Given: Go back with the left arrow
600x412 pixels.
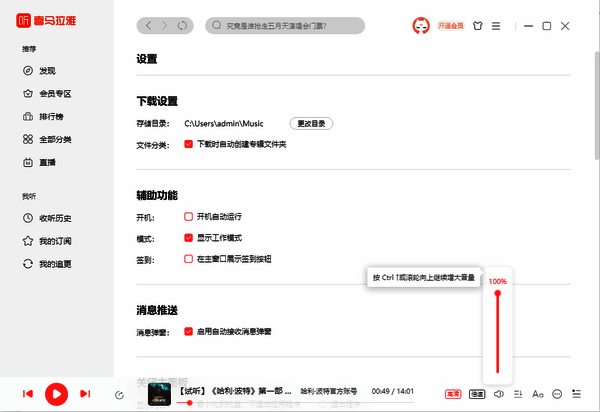Looking at the screenshot, I should click(x=148, y=26).
